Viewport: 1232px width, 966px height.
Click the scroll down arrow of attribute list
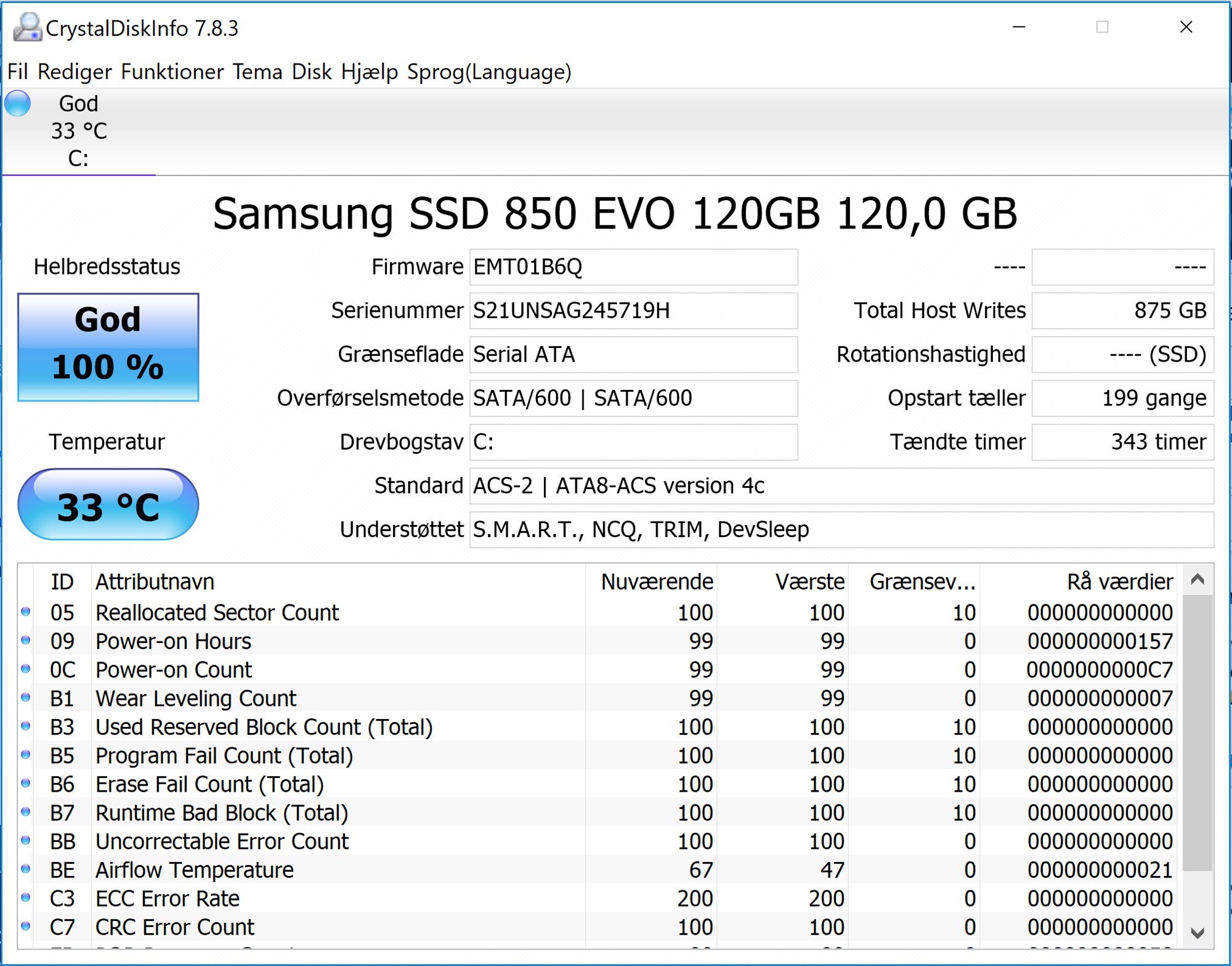(x=1198, y=933)
